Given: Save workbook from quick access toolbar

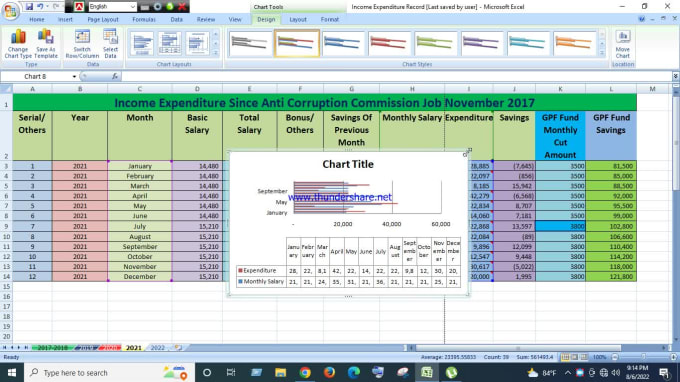Looking at the screenshot, I should (x=29, y=7).
